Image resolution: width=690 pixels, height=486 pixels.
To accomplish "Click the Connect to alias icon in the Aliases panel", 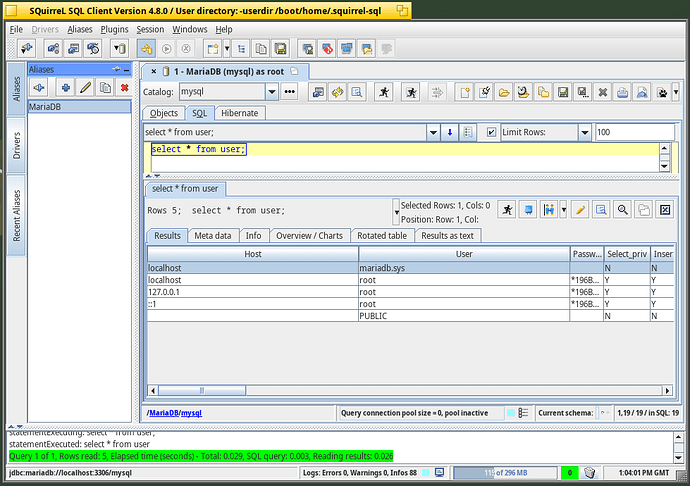I will pyautogui.click(x=39, y=88).
